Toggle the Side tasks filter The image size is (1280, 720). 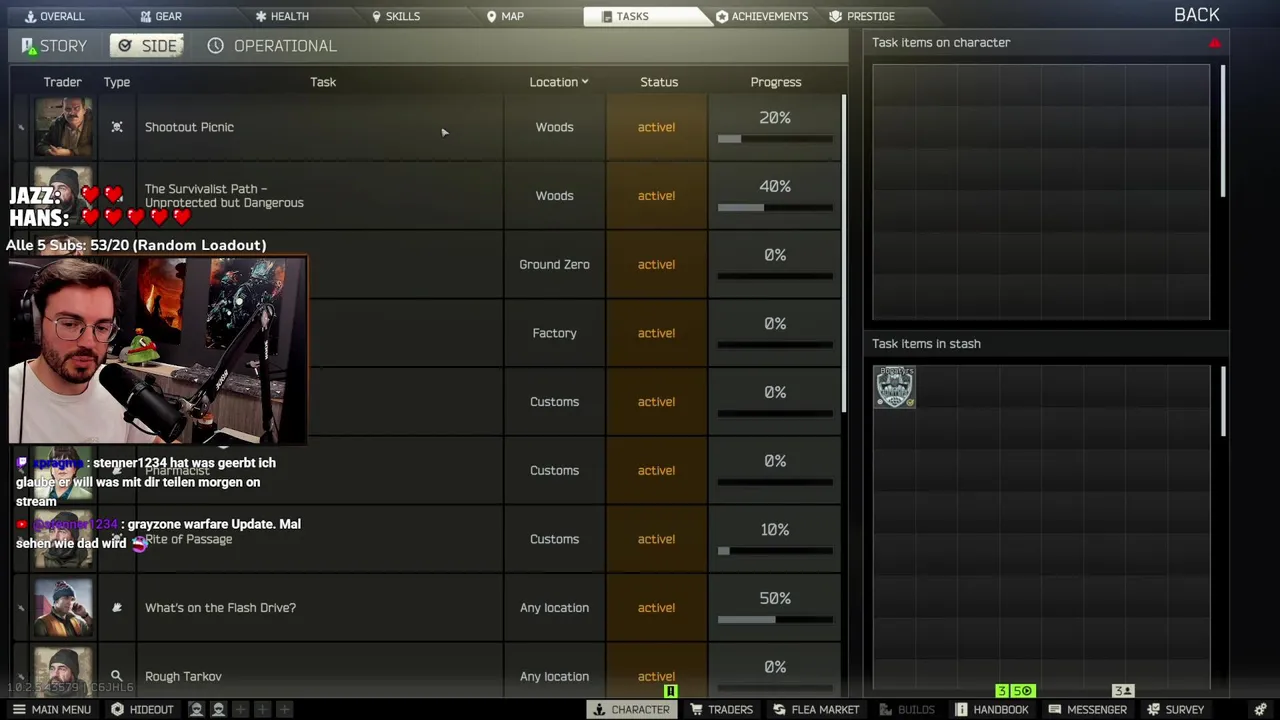(x=147, y=46)
